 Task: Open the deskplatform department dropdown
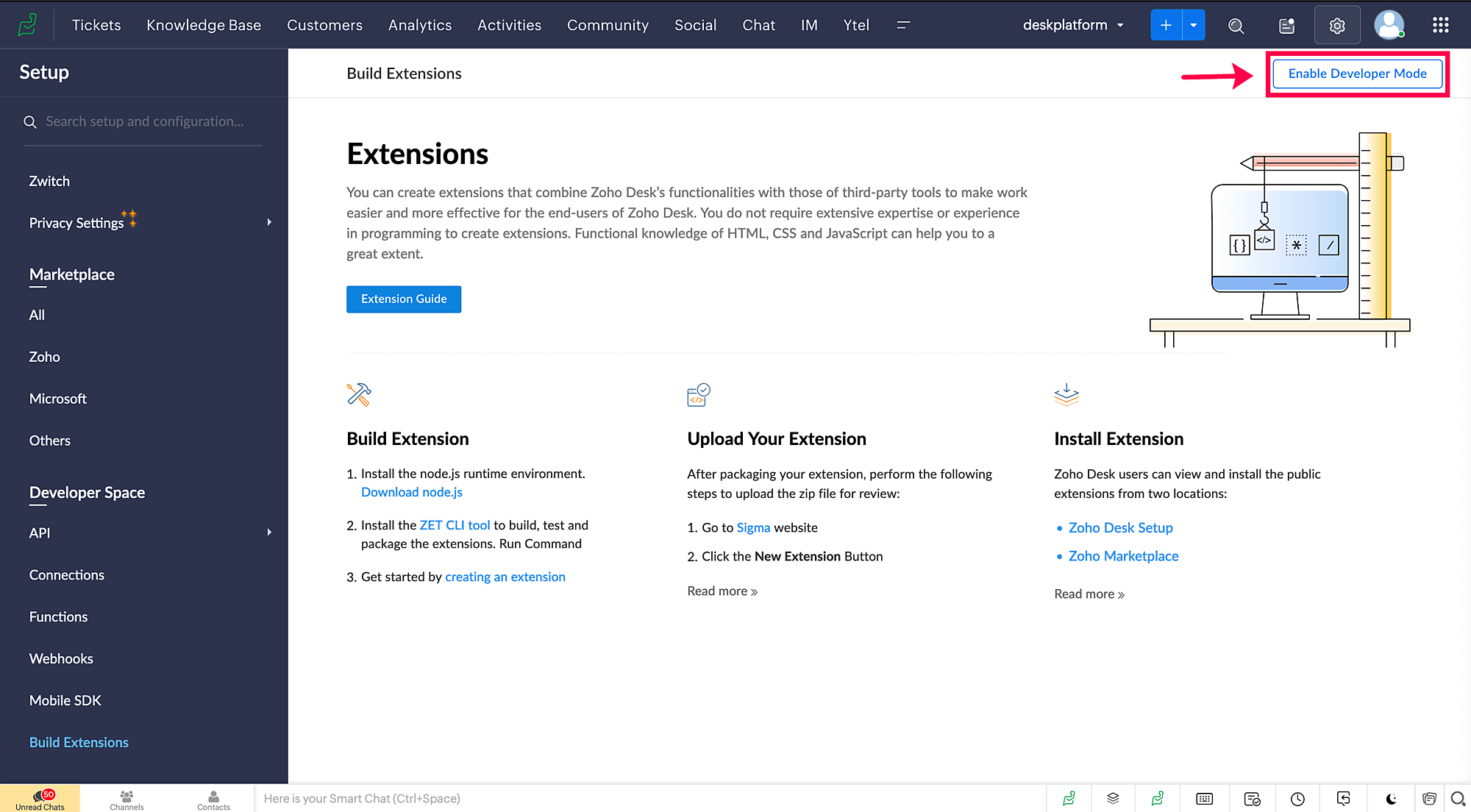pyautogui.click(x=1073, y=25)
